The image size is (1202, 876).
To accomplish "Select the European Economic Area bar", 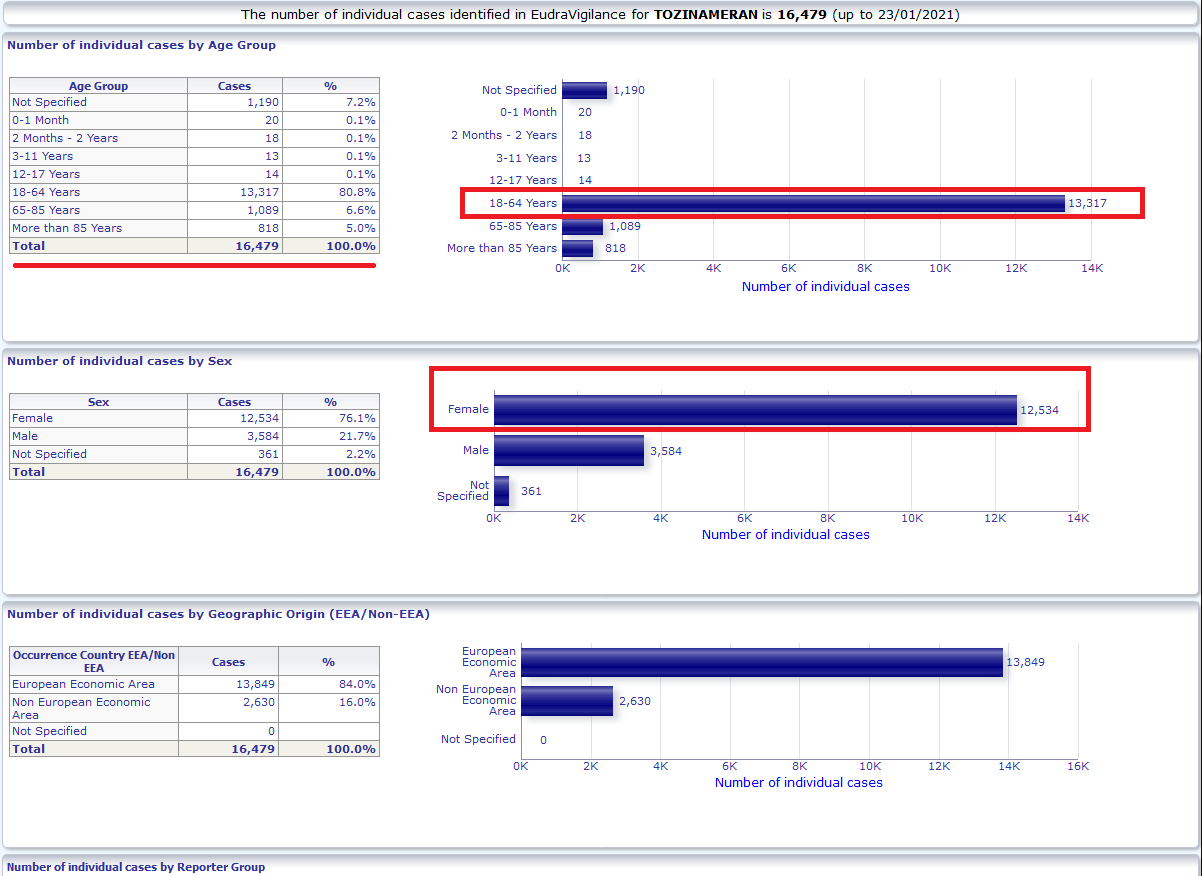I will point(761,662).
